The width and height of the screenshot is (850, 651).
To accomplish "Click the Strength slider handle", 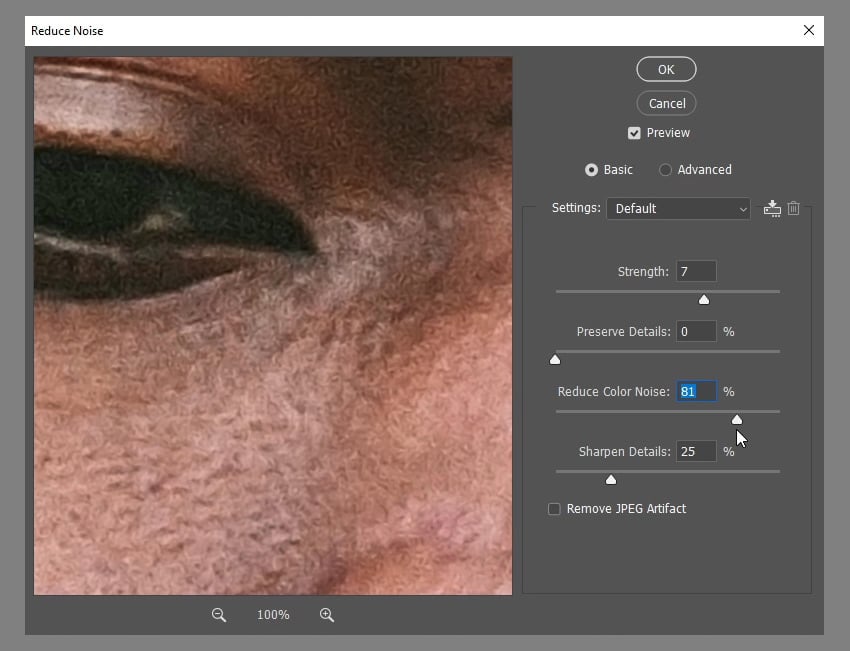I will (x=704, y=300).
